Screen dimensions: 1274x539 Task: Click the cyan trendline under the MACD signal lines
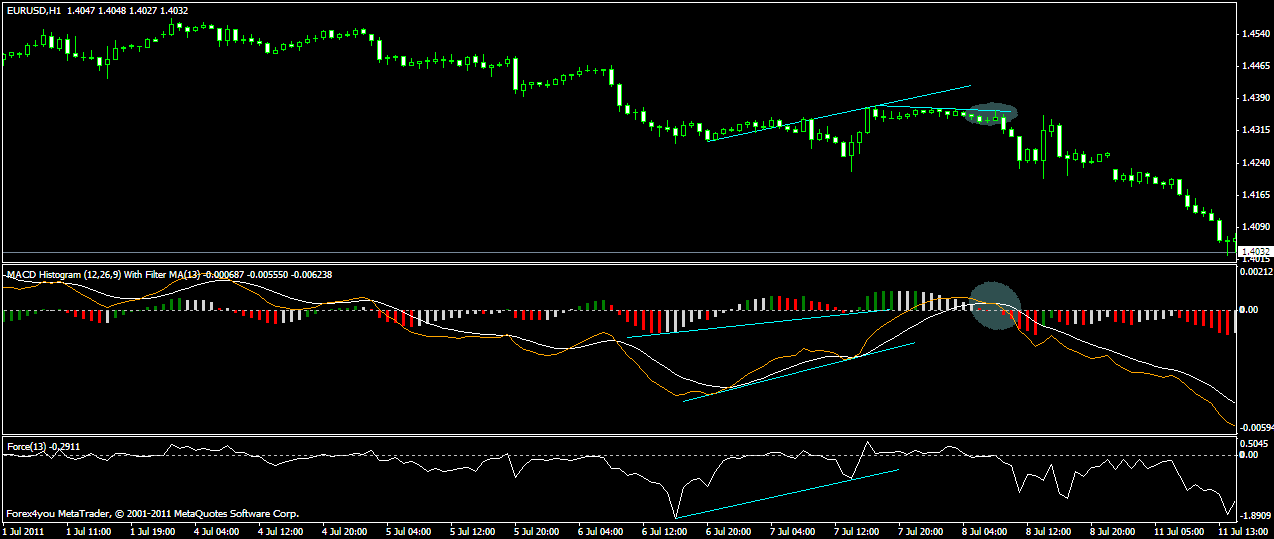[800, 371]
